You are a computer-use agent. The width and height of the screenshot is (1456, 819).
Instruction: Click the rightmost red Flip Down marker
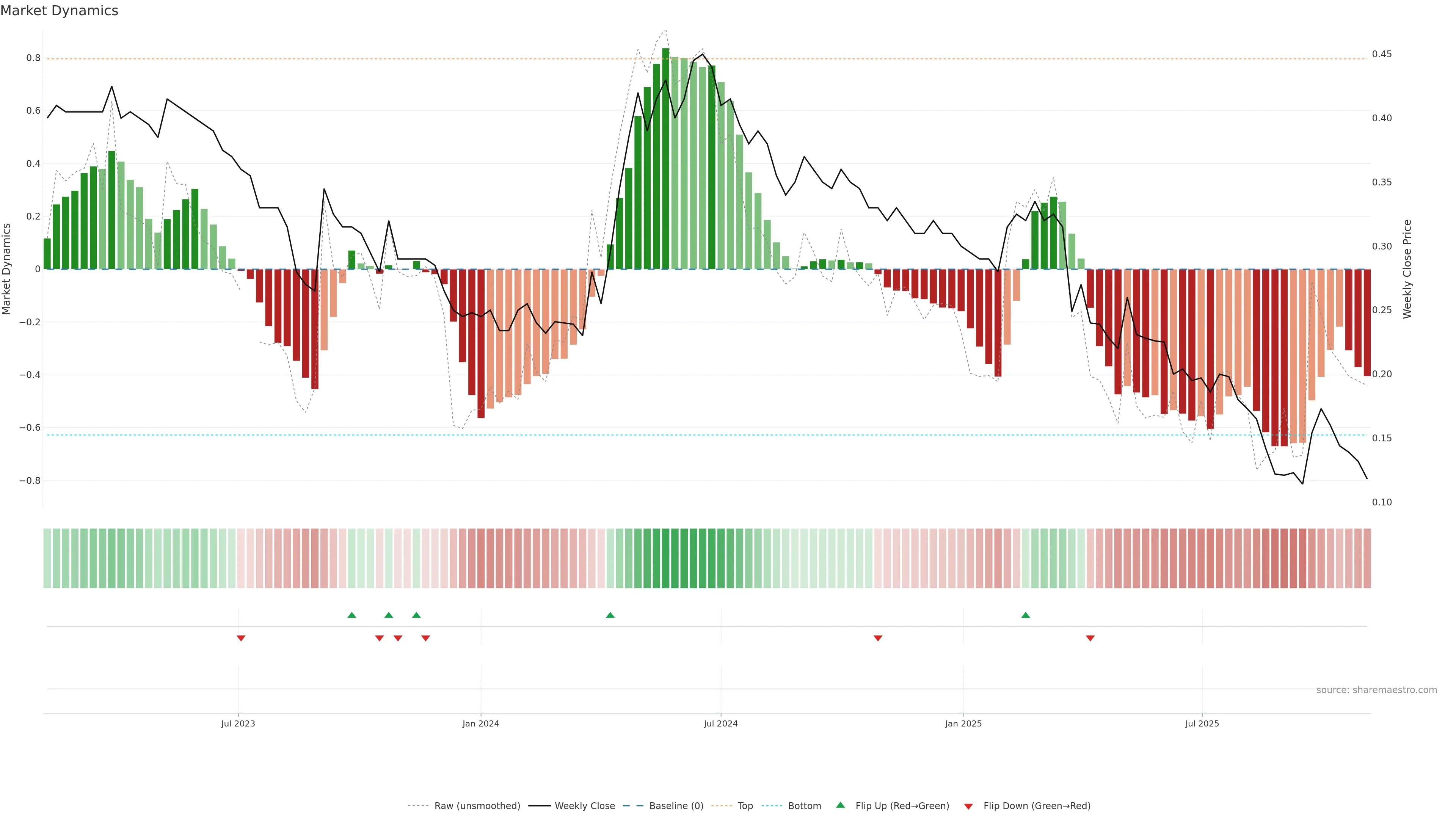[1090, 638]
